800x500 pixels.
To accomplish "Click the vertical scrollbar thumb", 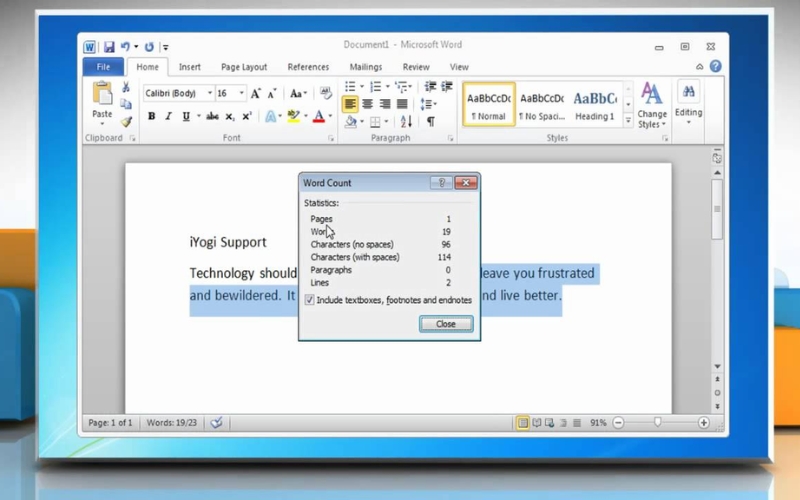I will [x=717, y=209].
